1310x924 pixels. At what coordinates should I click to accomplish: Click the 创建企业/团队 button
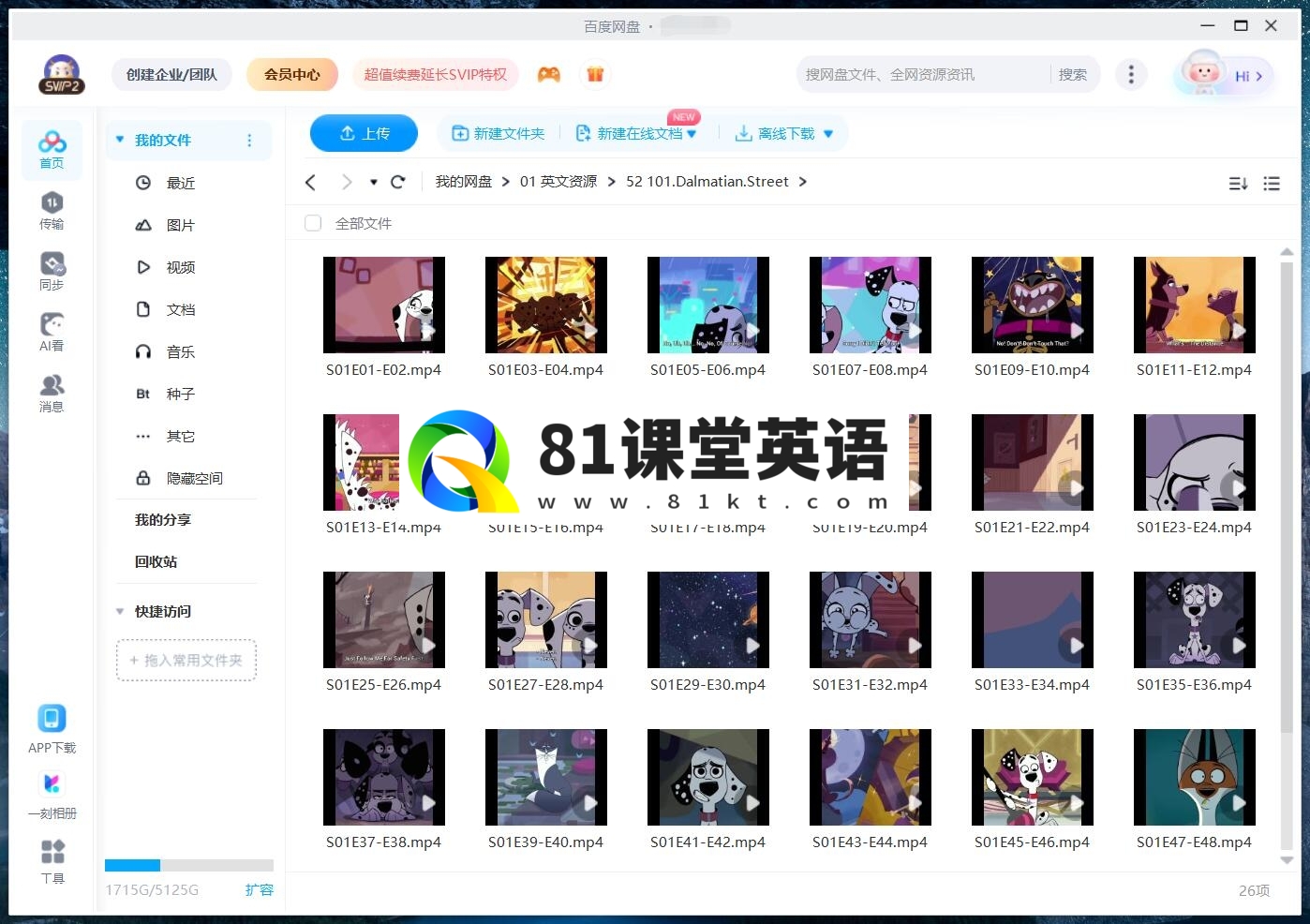pyautogui.click(x=171, y=74)
